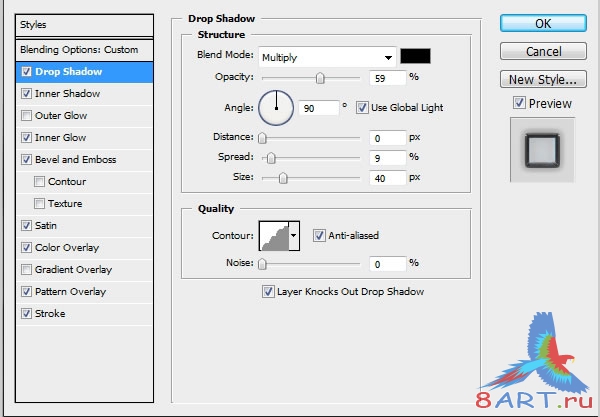Click the Distance slider handle
Image resolution: width=600 pixels, height=417 pixels.
click(262, 138)
